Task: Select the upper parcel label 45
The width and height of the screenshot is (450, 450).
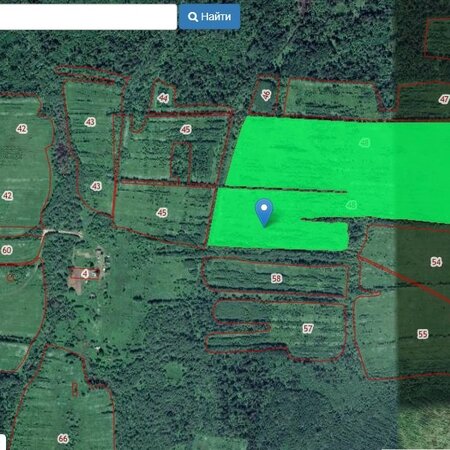Action: (x=186, y=129)
